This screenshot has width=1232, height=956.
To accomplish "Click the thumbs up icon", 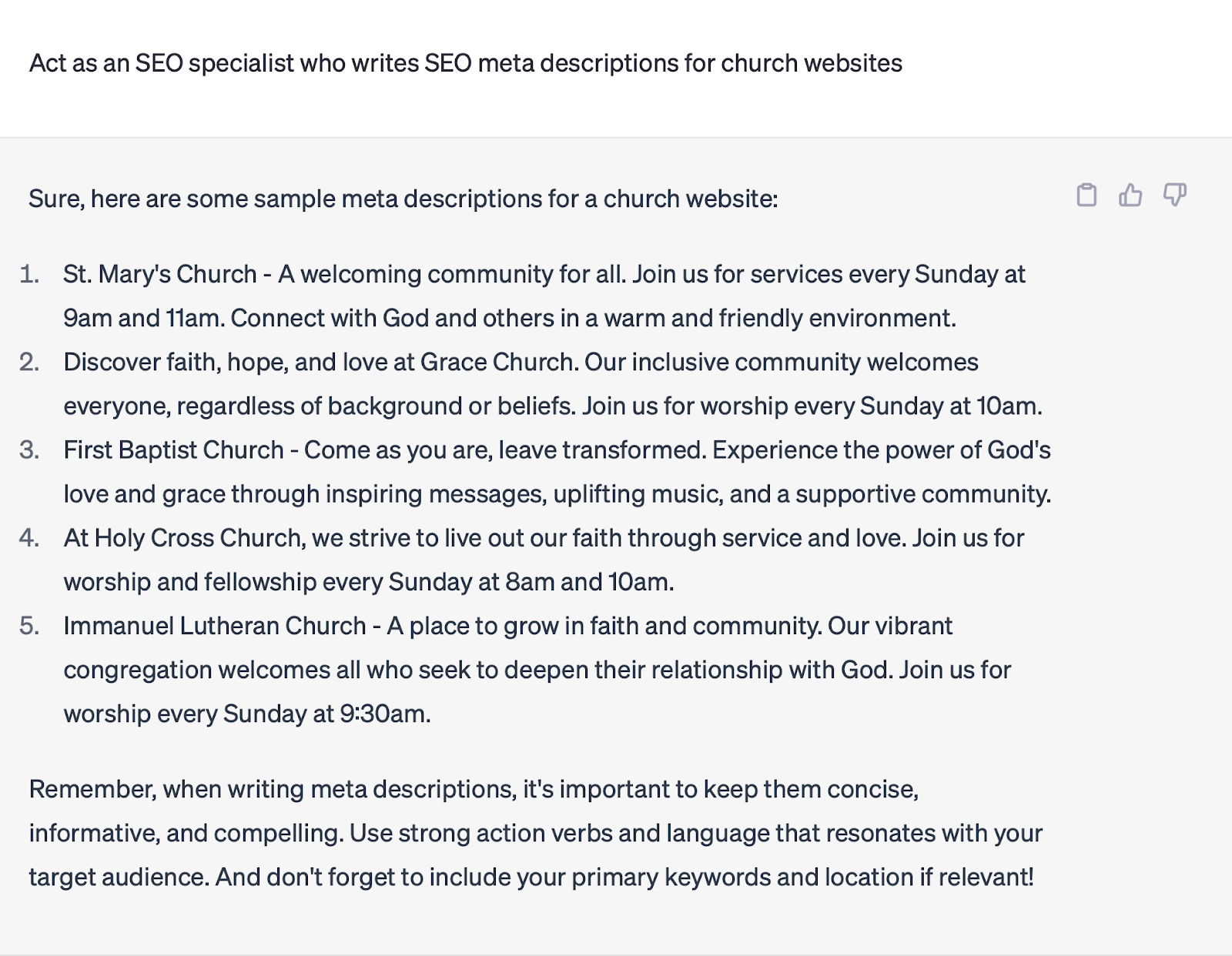I will [1130, 196].
